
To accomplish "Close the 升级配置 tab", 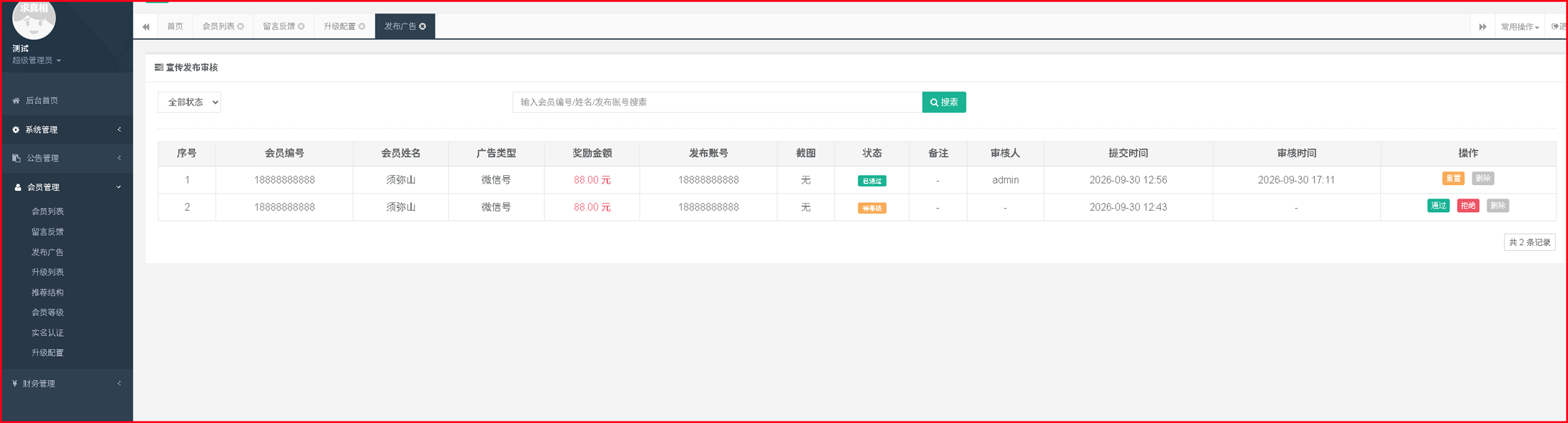I will pos(362,26).
